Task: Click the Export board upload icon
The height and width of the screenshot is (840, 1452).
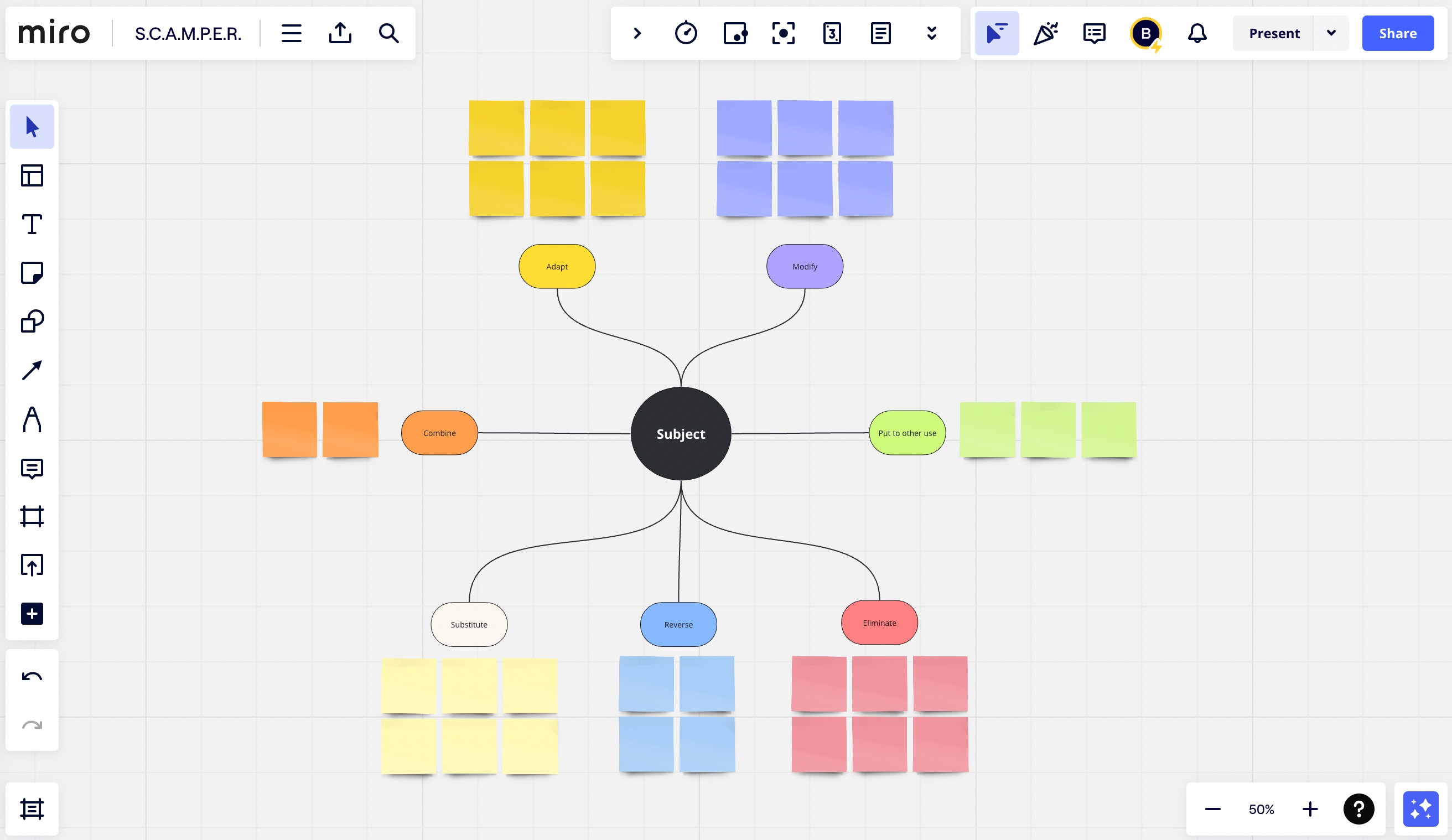Action: (340, 33)
